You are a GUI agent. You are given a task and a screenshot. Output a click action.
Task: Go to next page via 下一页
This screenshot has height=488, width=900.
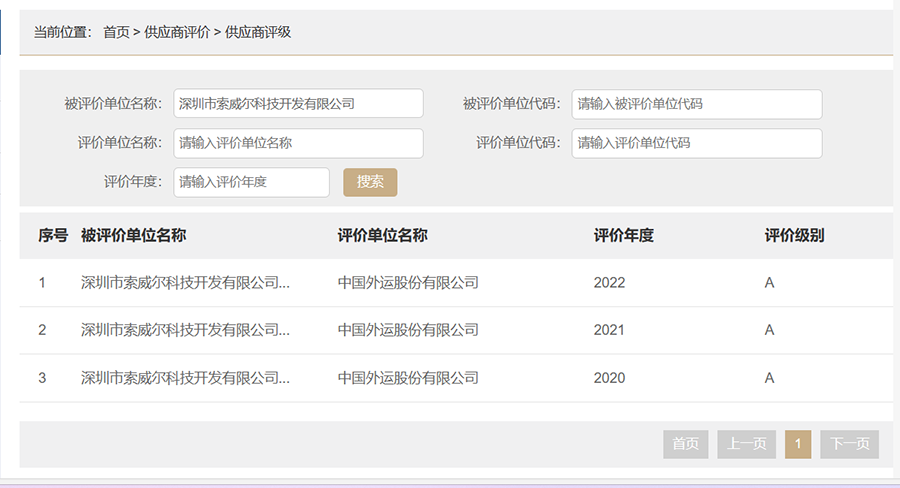click(849, 444)
